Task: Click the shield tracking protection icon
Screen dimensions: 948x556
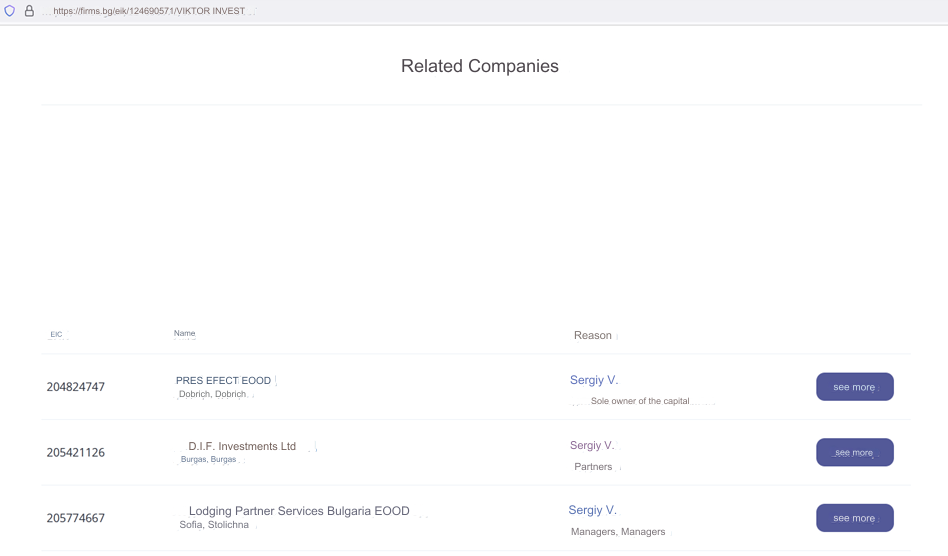Action: click(10, 11)
